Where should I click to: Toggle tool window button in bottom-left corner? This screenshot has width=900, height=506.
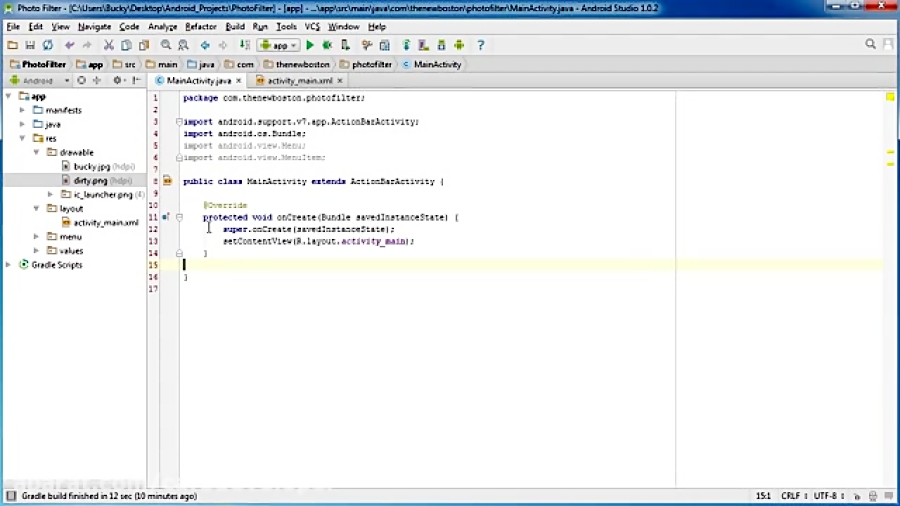click(x=10, y=496)
